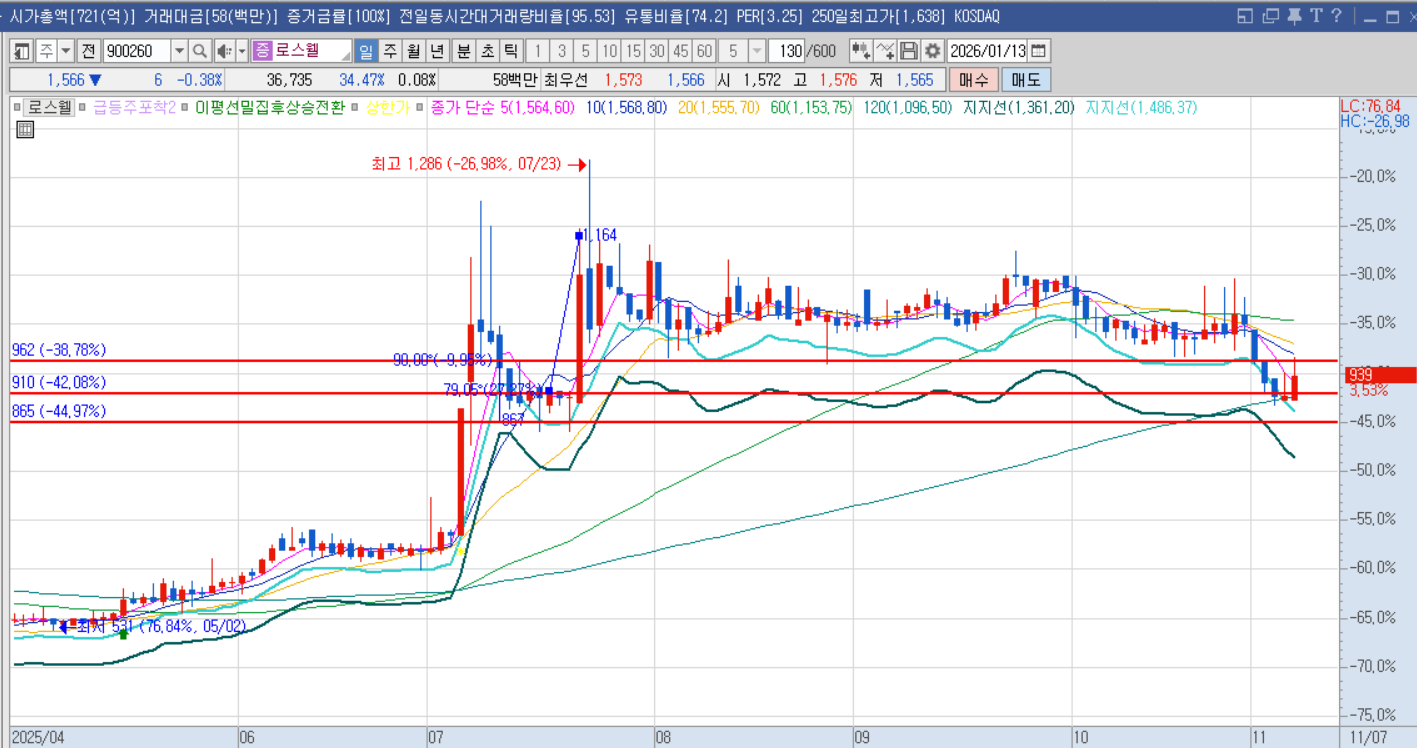Open the market type dropdown arrow
This screenshot has height=748, width=1417.
[66, 51]
